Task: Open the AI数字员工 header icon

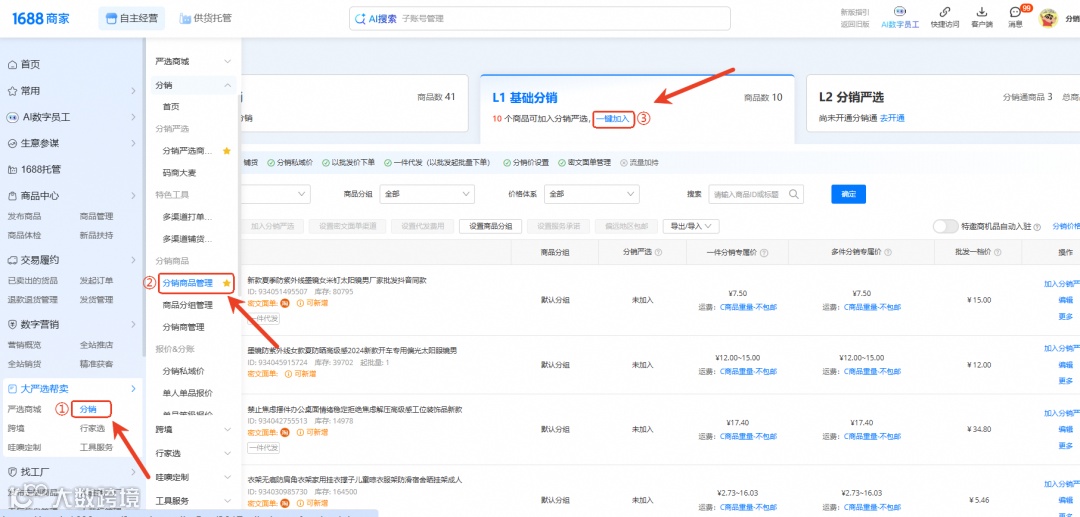Action: click(x=900, y=12)
